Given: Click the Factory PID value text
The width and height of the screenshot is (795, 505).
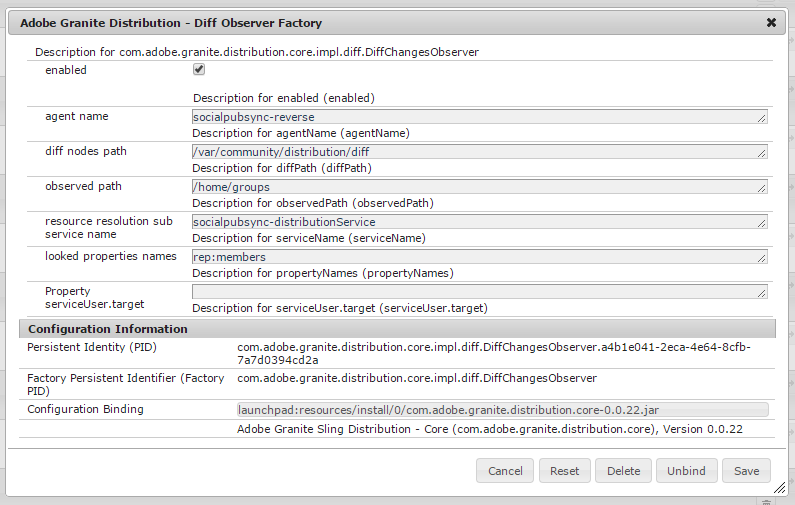Looking at the screenshot, I should pyautogui.click(x=417, y=378).
